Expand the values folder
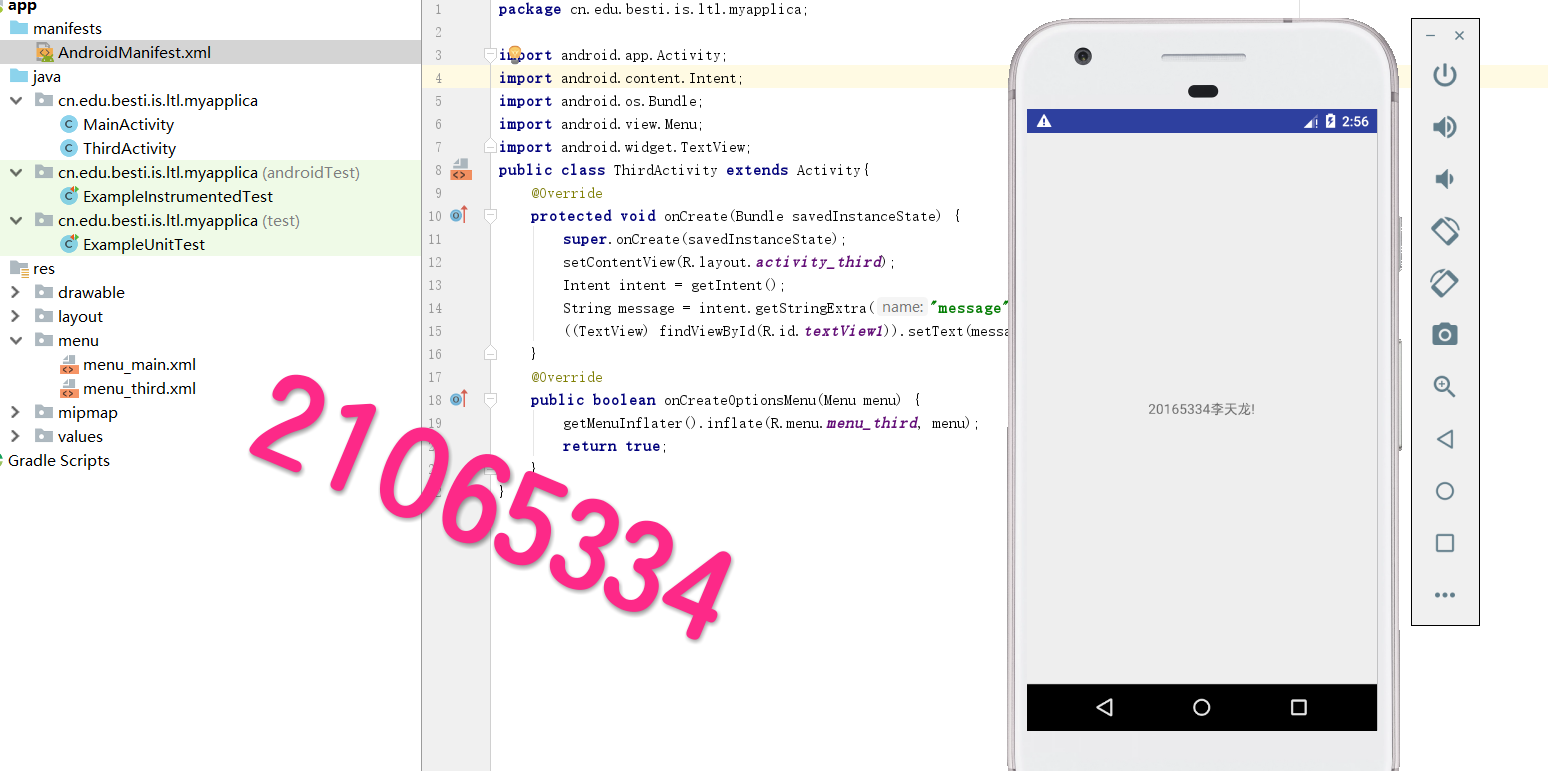The width and height of the screenshot is (1548, 771). click(15, 436)
